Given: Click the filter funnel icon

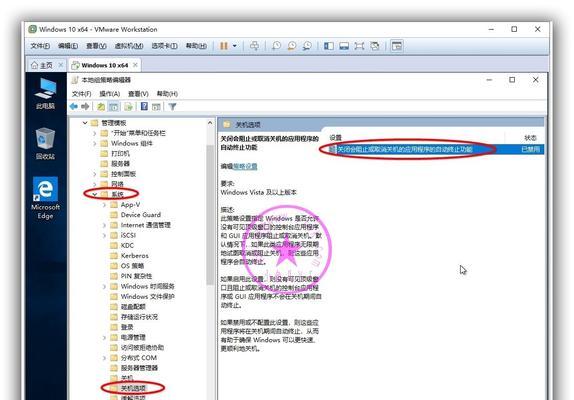Looking at the screenshot, I should coord(172,106).
